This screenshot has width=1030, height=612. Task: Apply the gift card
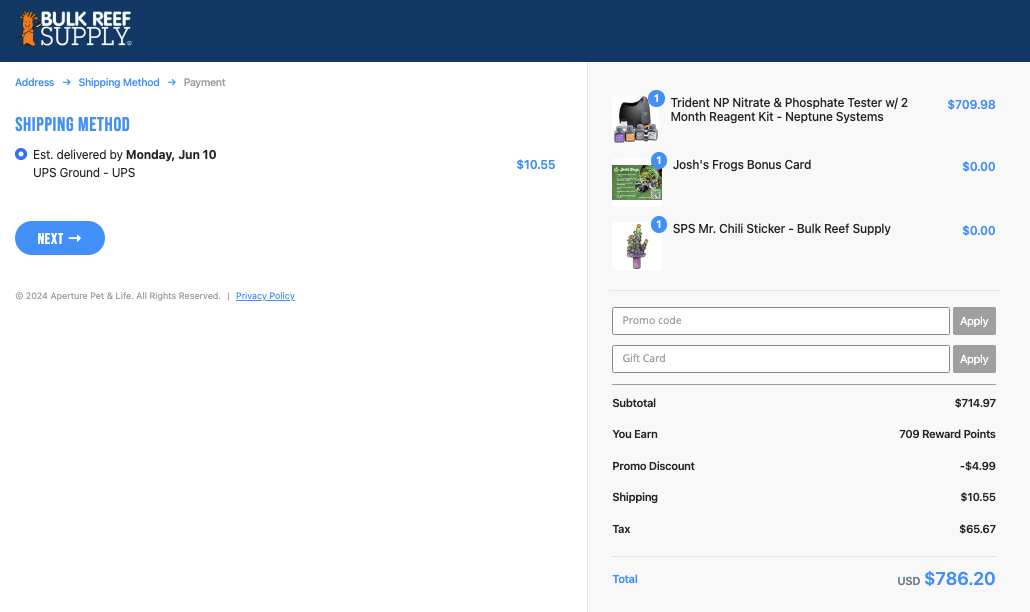tap(974, 359)
